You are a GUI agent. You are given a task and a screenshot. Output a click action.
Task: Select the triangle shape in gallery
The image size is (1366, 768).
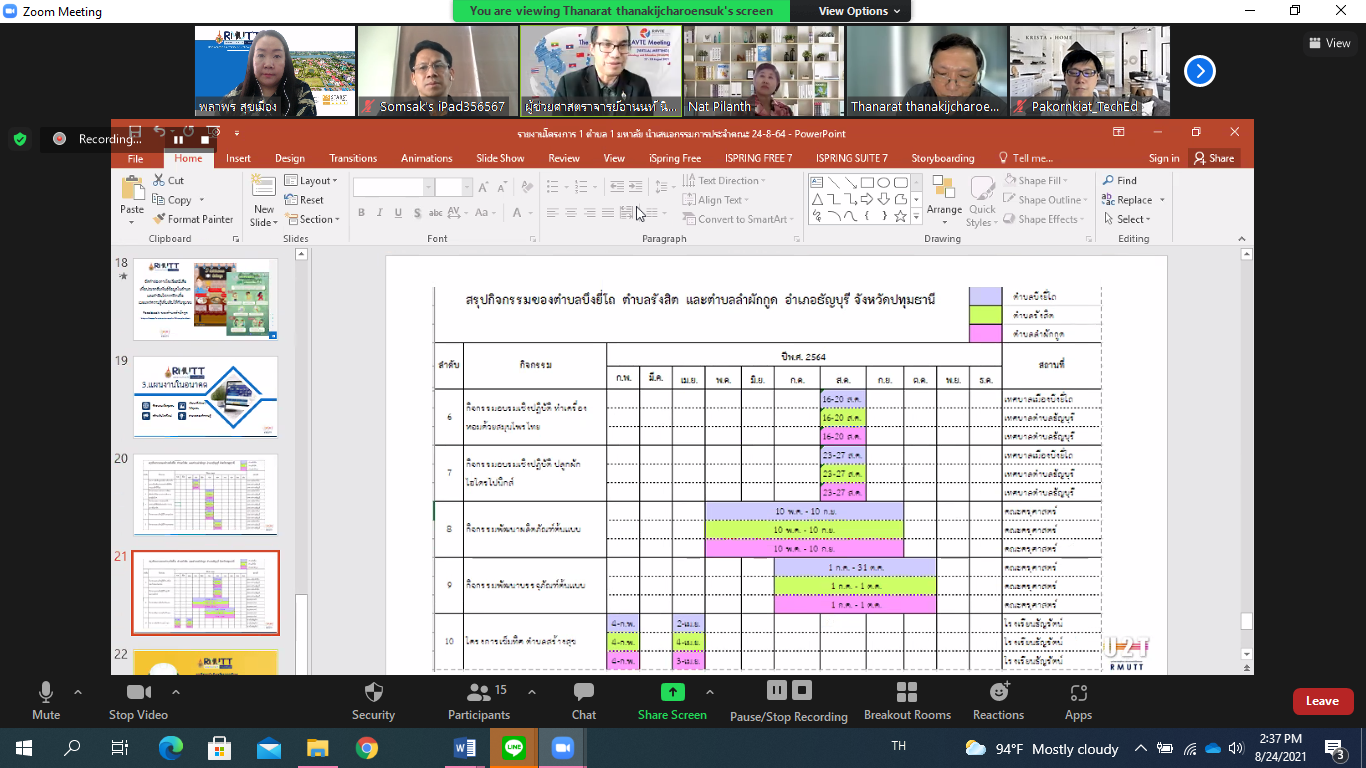point(816,199)
